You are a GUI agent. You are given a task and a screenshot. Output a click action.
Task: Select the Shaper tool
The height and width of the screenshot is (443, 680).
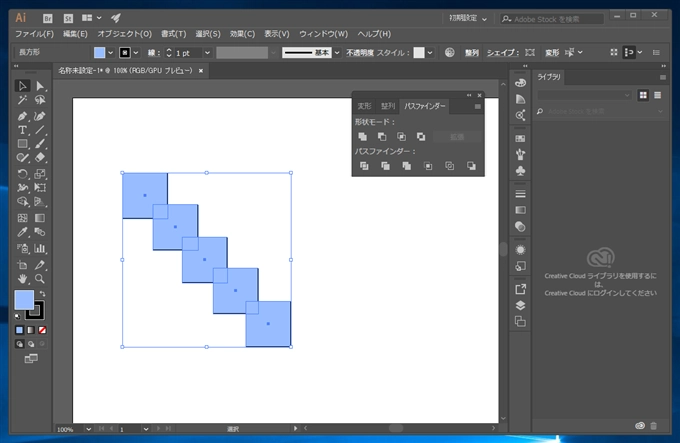pos(23,158)
